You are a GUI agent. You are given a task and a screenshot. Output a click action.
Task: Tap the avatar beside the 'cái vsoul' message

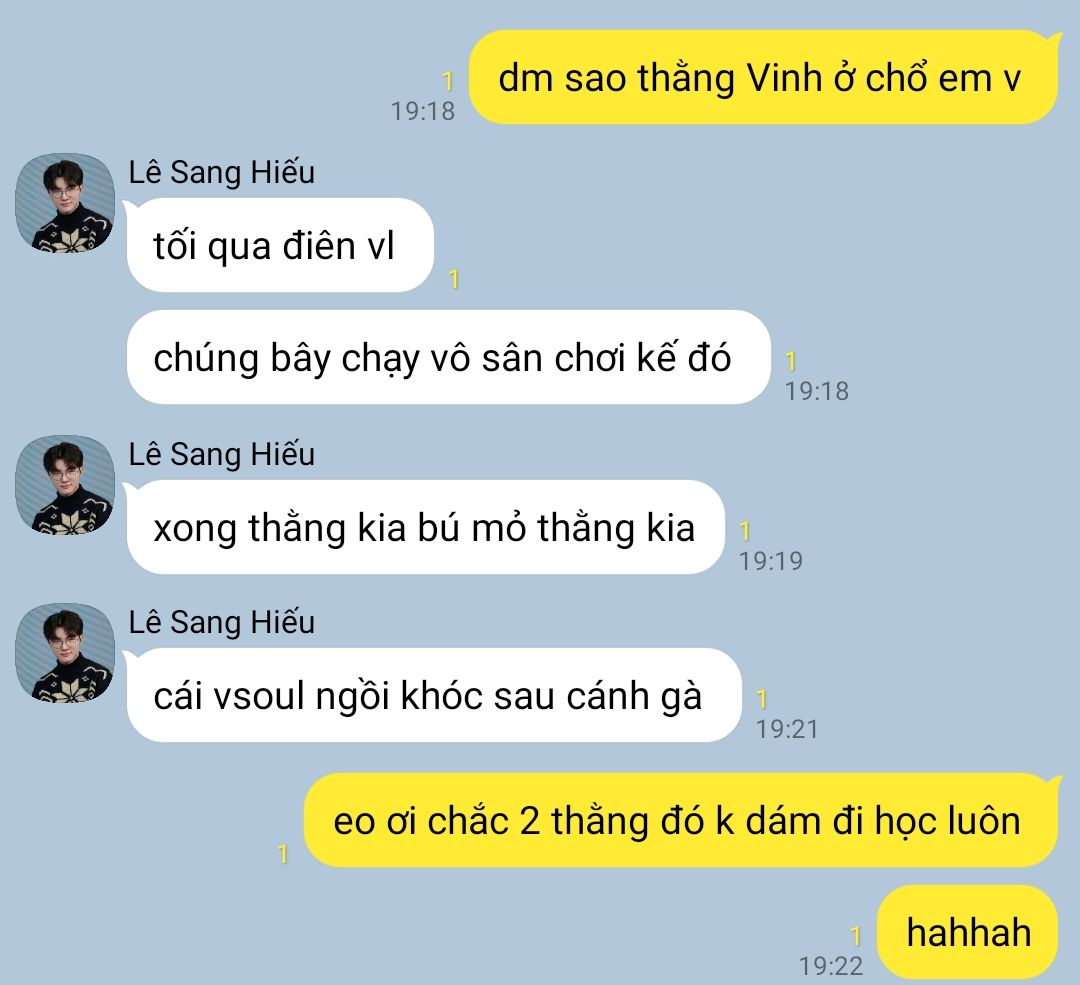pyautogui.click(x=65, y=653)
